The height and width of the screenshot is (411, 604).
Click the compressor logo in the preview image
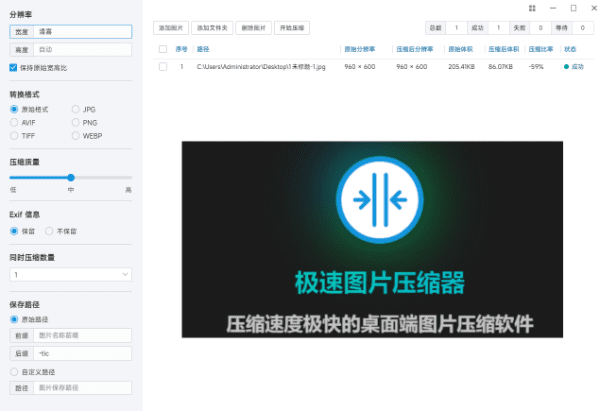372,202
